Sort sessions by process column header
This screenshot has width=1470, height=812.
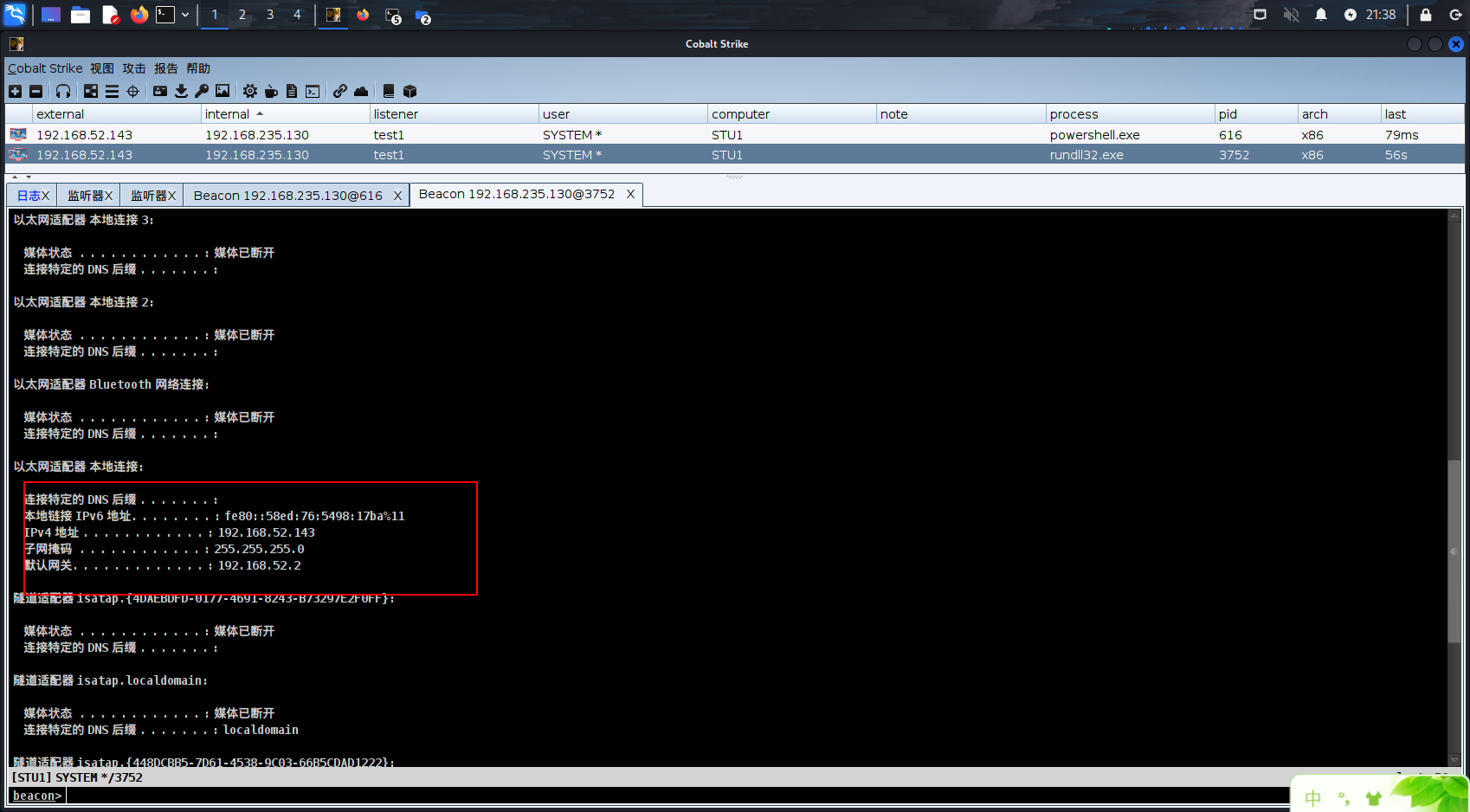(1130, 114)
